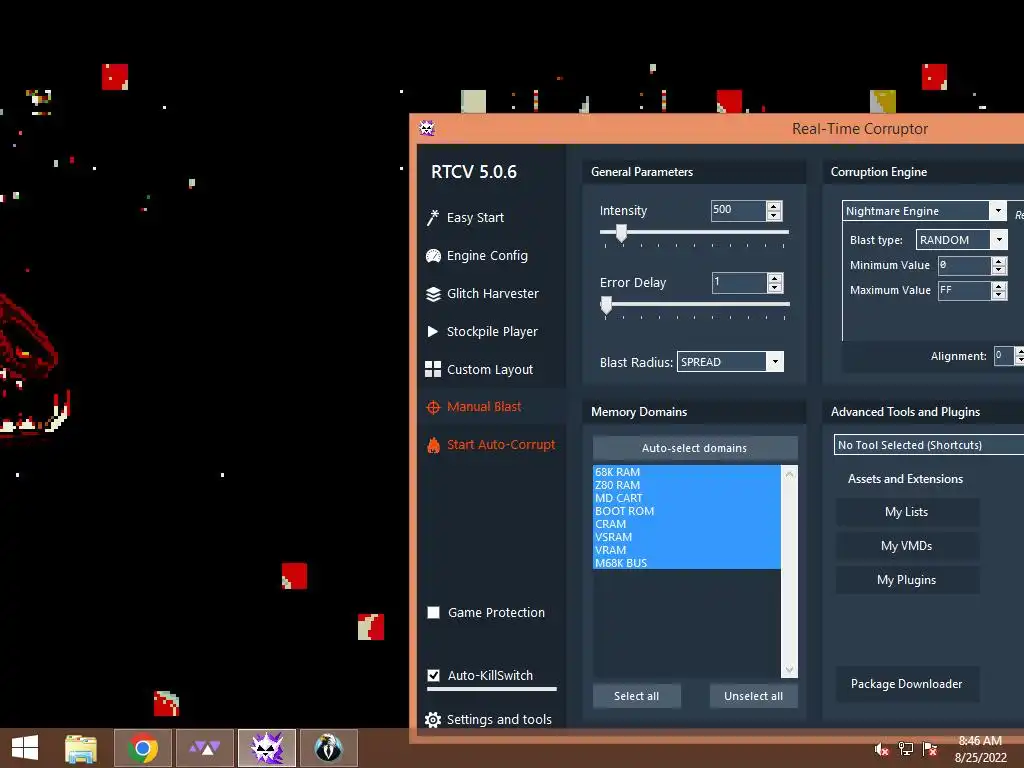
Task: Click the network tray icon
Action: click(x=906, y=749)
